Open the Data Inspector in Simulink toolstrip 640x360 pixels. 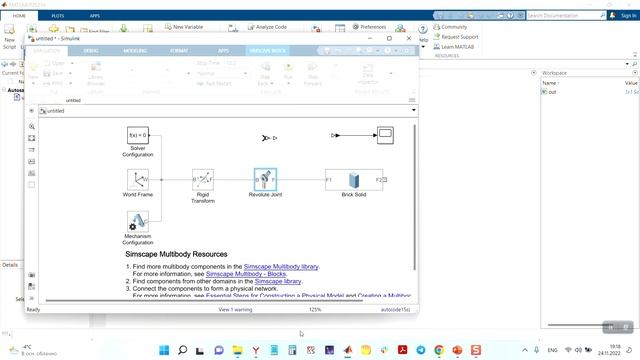[x=368, y=74]
